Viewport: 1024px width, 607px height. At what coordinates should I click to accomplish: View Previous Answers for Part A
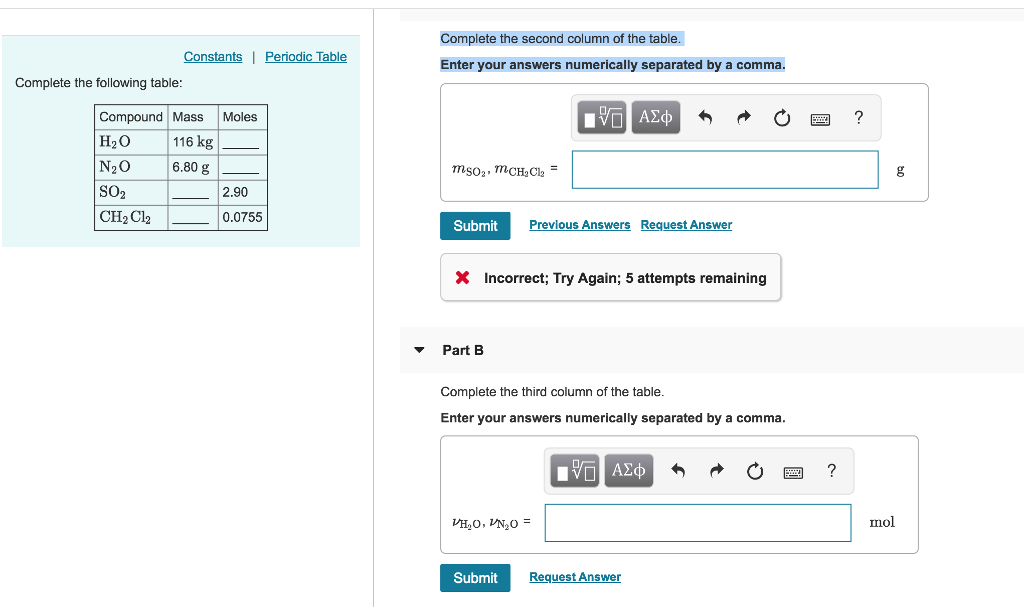tap(579, 225)
